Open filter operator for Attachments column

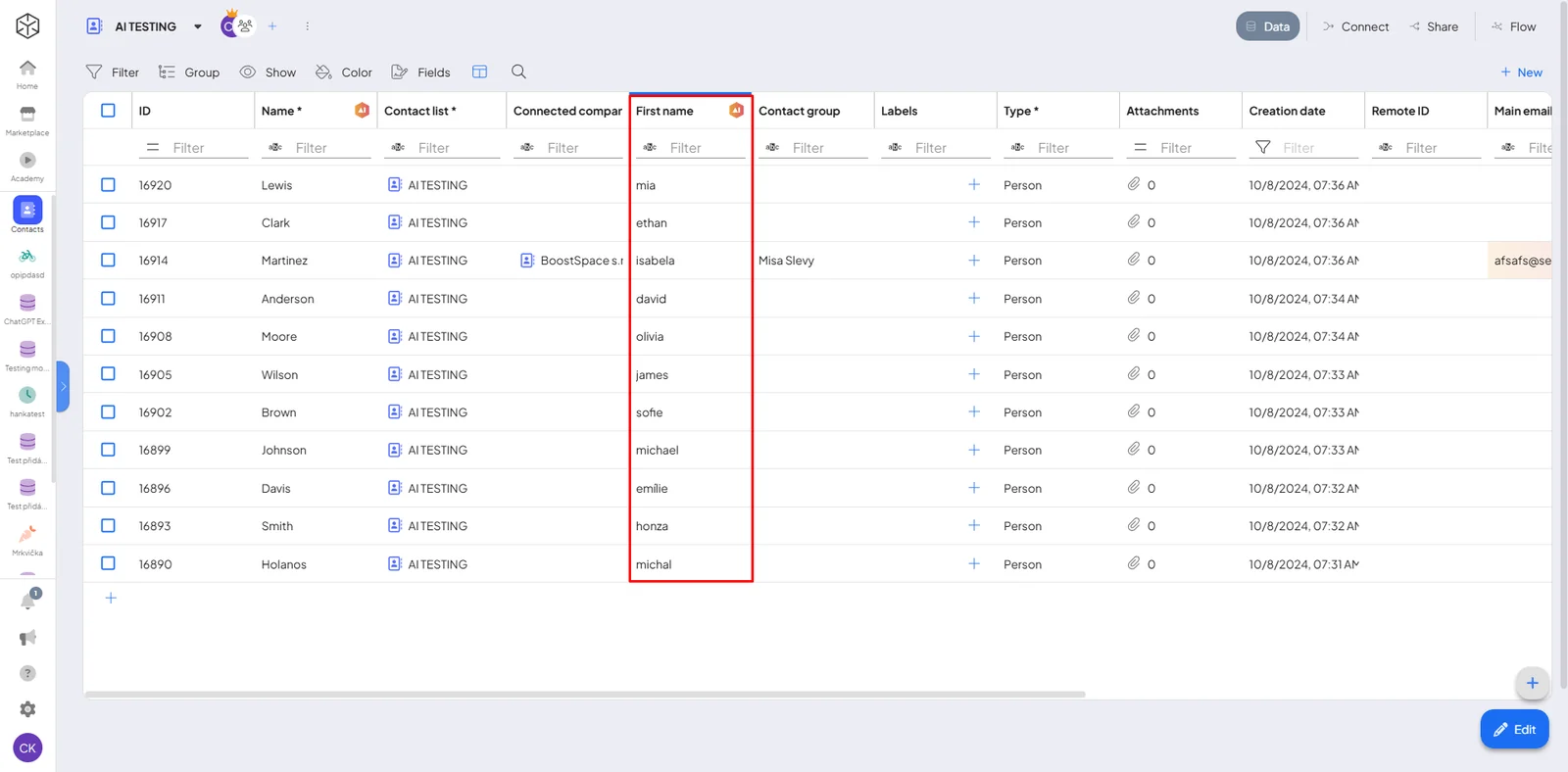tap(1140, 147)
